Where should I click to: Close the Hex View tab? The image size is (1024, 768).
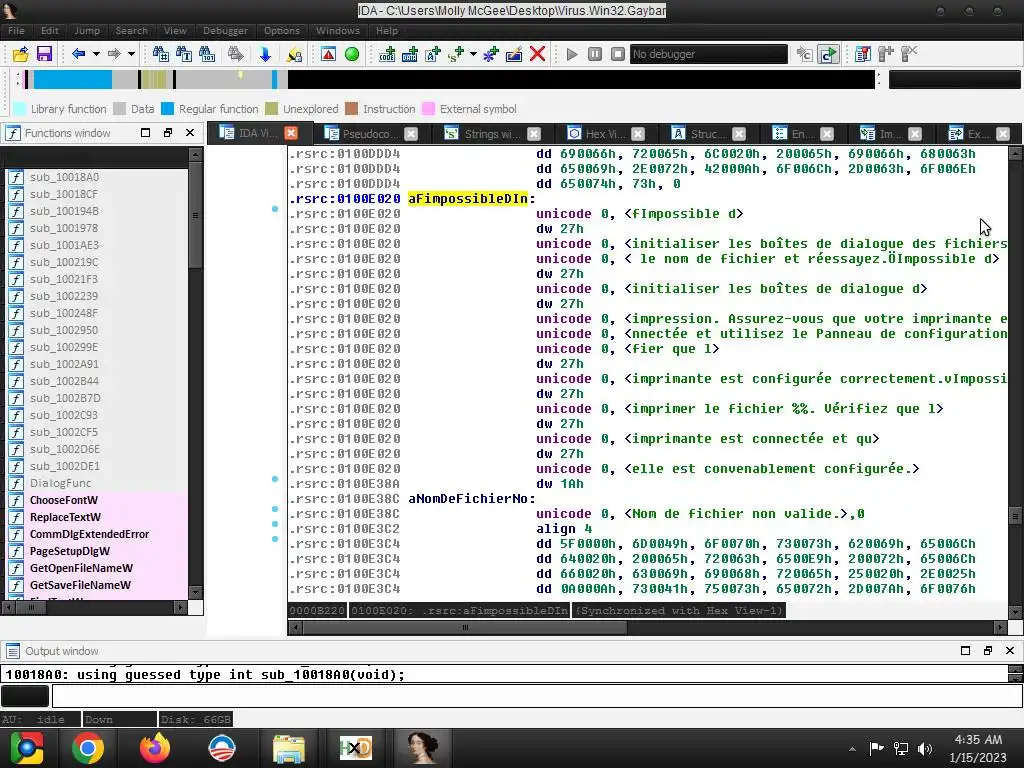[638, 134]
